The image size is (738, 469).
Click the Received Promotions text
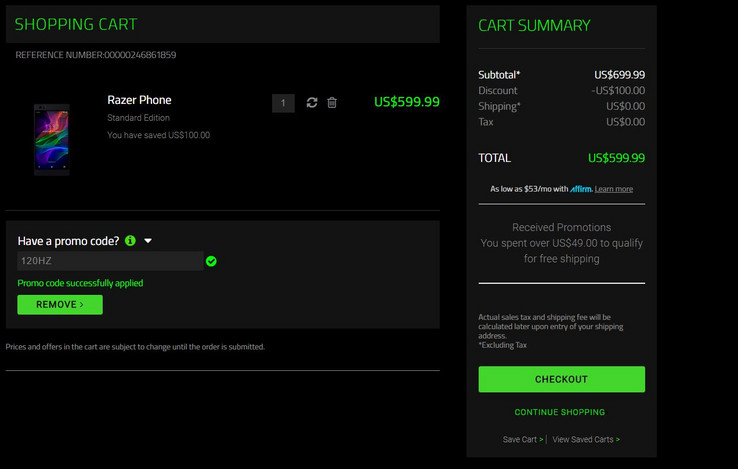point(562,227)
